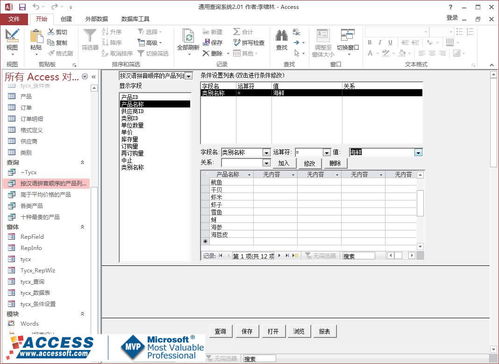Viewport: 499px width, 364px height.
Task: Open the 创建 Create ribbon tab
Action: [x=66, y=19]
